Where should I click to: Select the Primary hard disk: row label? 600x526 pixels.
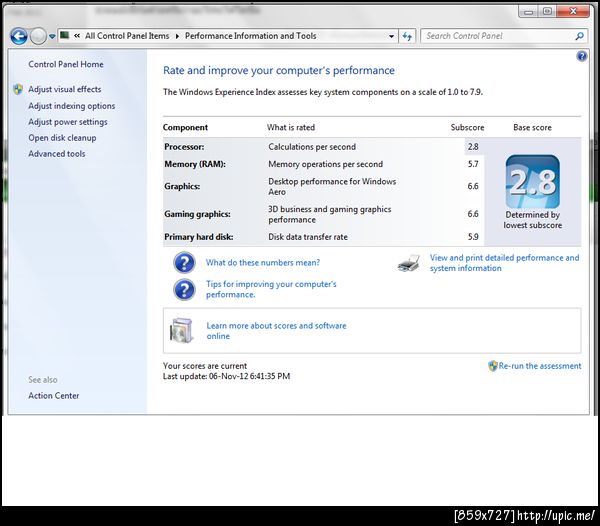pos(199,237)
